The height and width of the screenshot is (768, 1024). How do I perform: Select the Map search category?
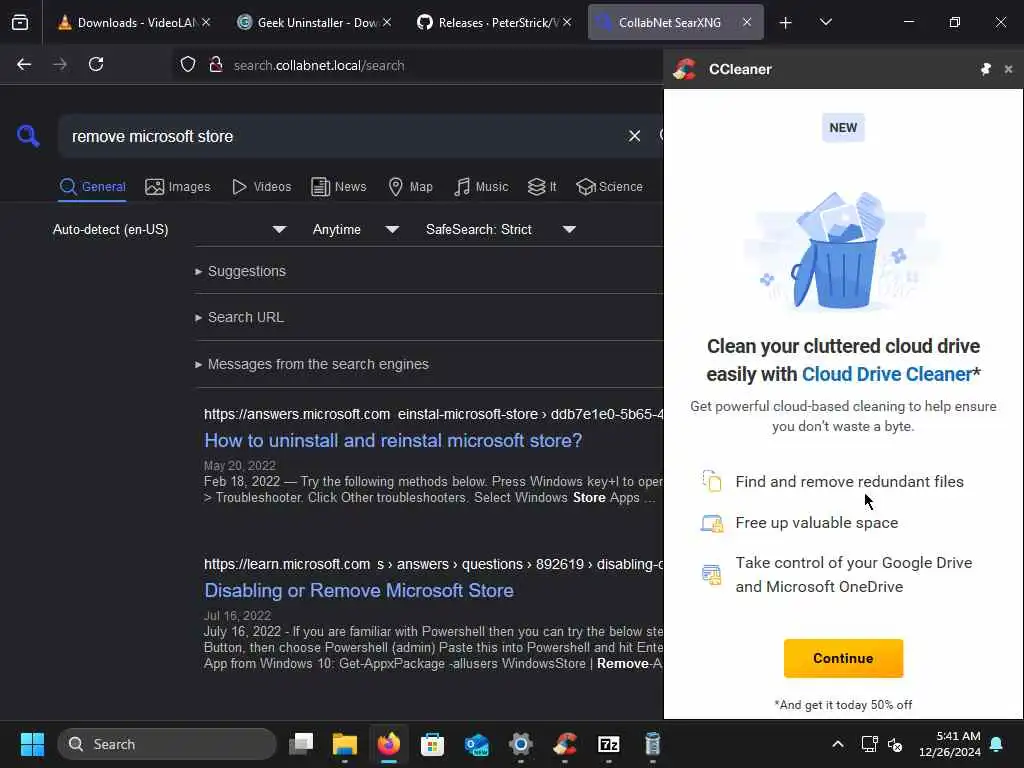tap(411, 187)
